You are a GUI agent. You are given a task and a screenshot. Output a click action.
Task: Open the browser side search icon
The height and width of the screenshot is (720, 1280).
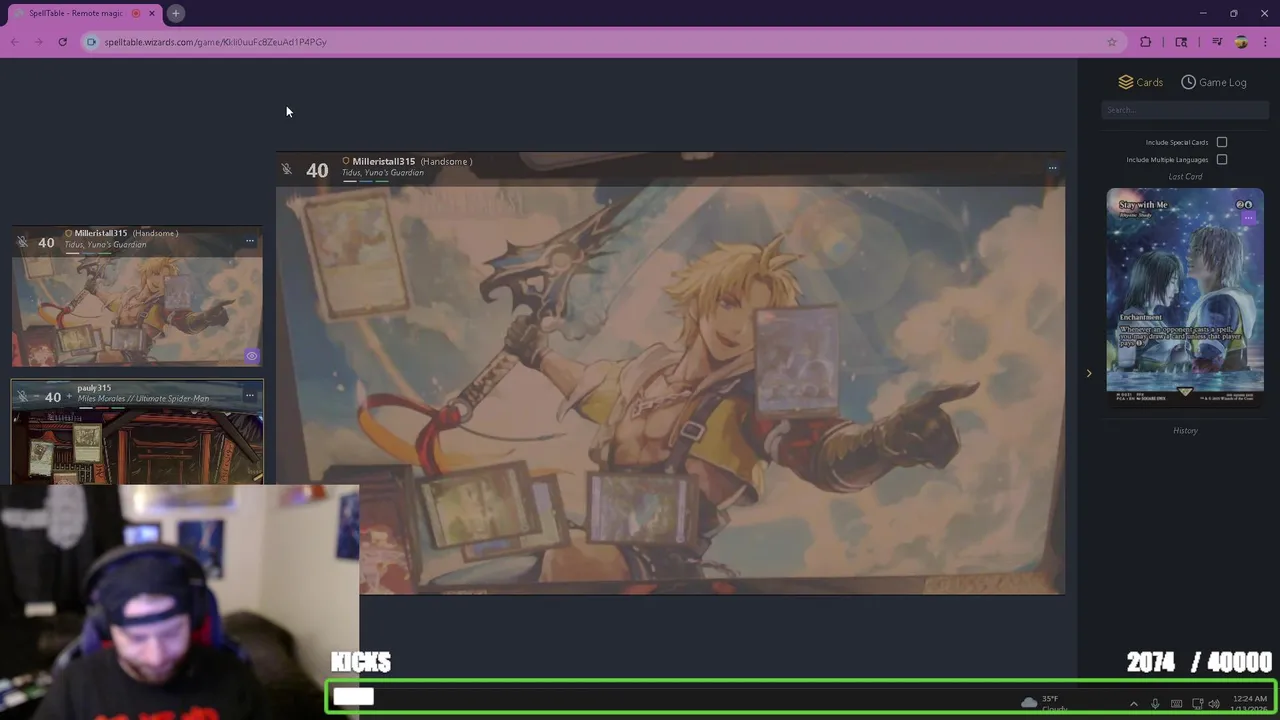[x=1181, y=42]
